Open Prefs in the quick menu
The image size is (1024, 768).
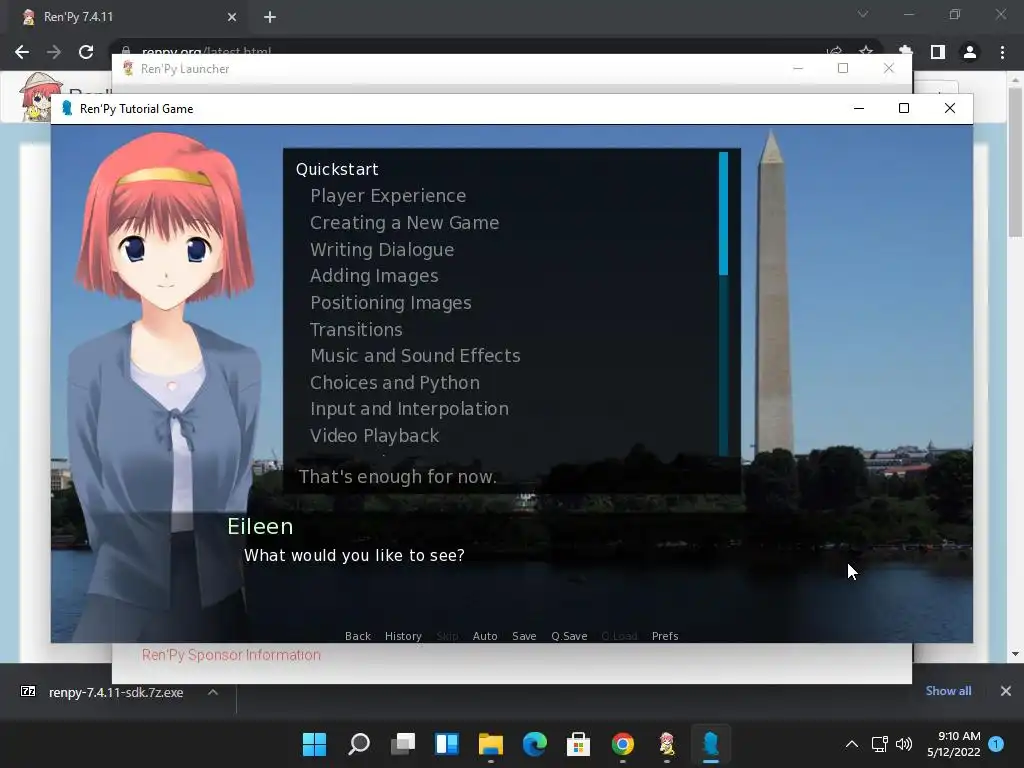pyautogui.click(x=665, y=636)
